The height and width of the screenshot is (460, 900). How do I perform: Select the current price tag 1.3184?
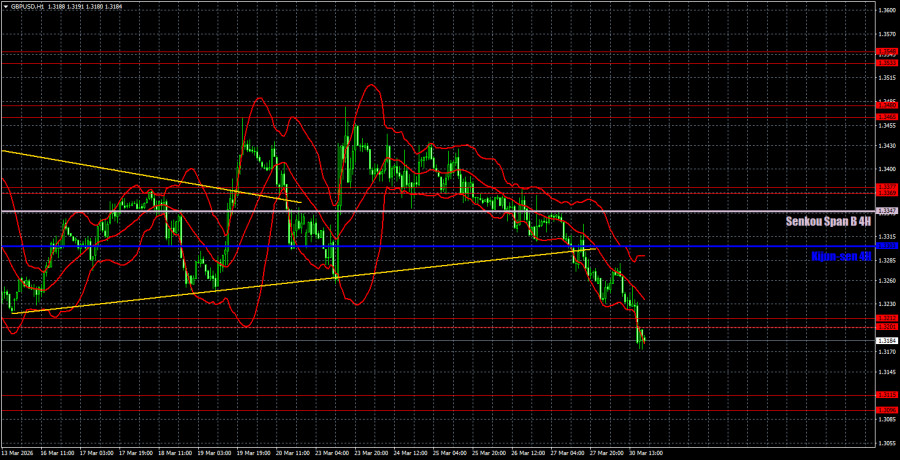tap(886, 340)
